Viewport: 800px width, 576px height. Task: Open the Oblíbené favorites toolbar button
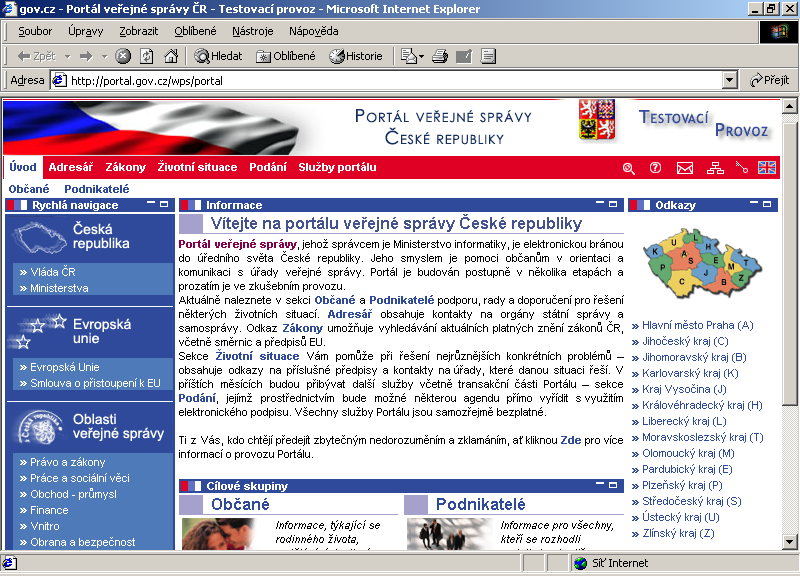(x=286, y=56)
